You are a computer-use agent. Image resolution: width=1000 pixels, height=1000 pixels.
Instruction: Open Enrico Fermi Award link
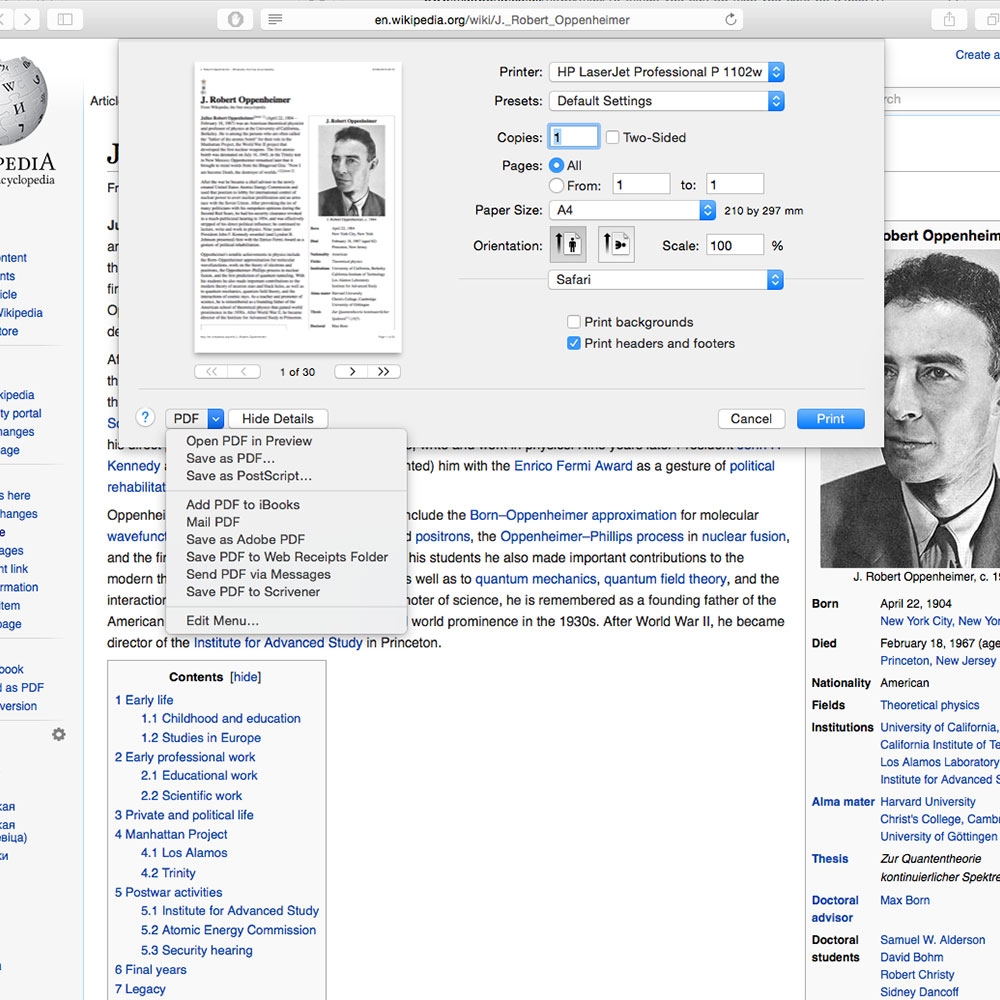573,466
